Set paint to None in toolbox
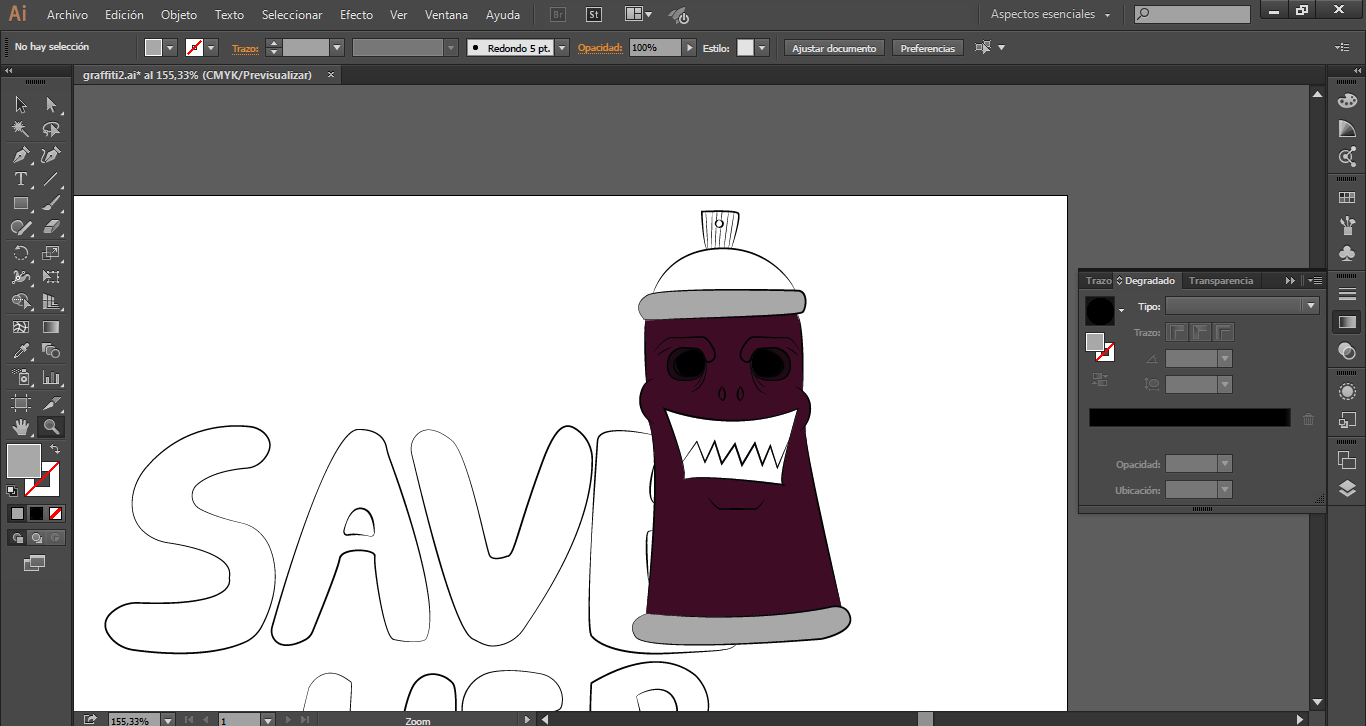The image size is (1366, 726). click(56, 513)
